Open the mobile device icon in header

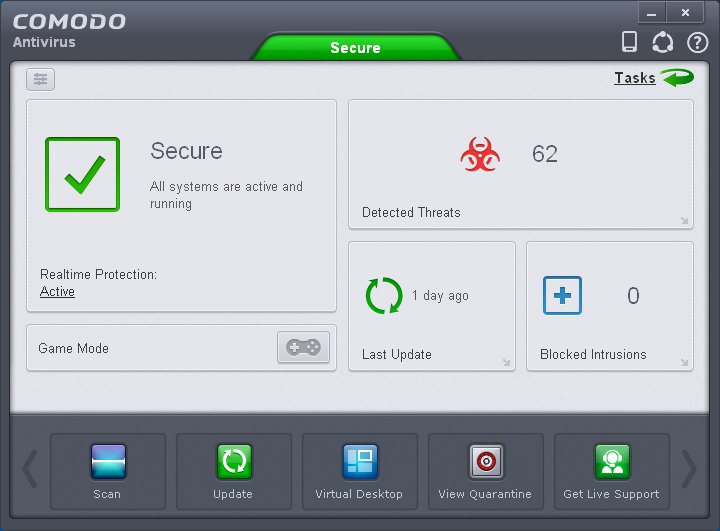pos(629,42)
